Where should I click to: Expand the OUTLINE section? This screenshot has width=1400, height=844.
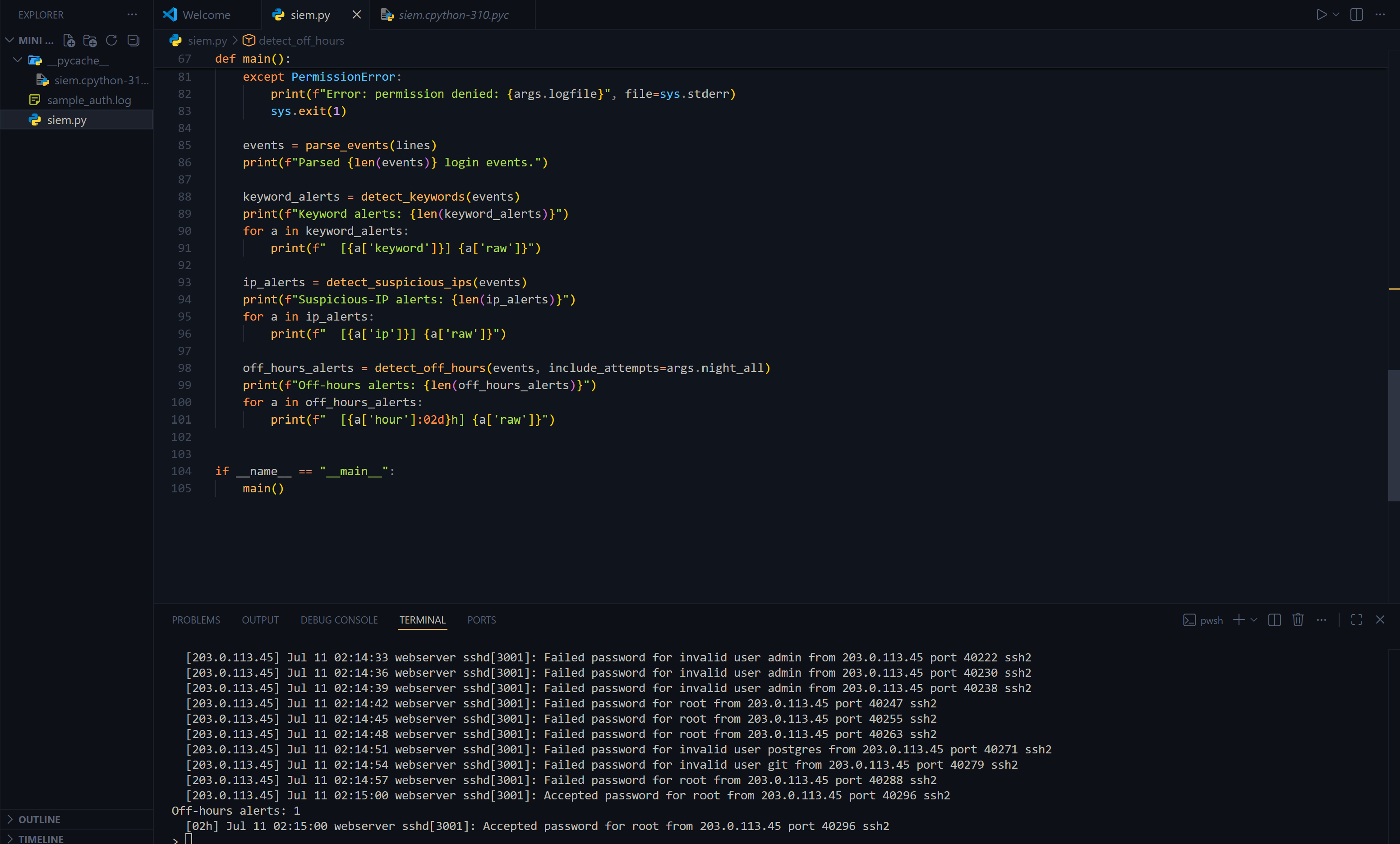point(39,819)
